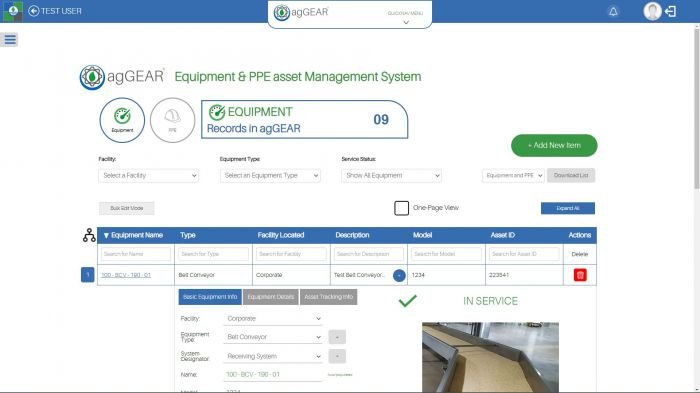The height and width of the screenshot is (393, 700).
Task: Expand the agGEAR quicknav menu chevron
Action: [406, 22]
